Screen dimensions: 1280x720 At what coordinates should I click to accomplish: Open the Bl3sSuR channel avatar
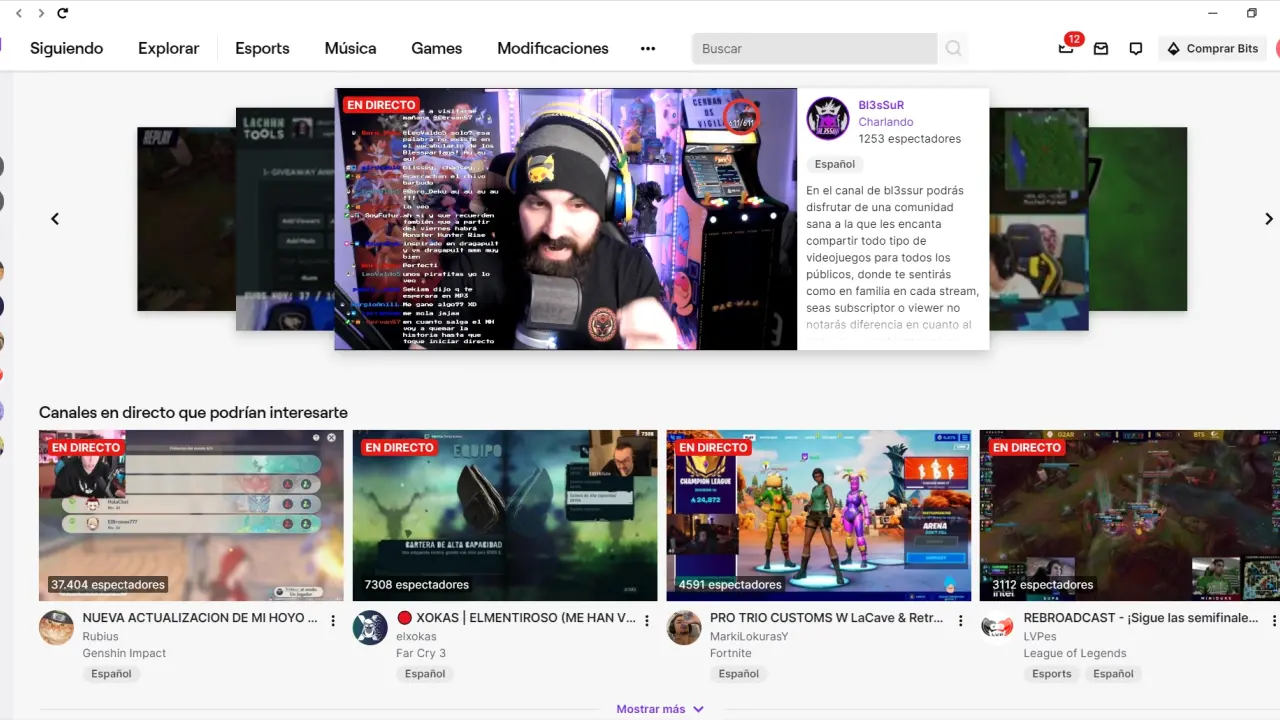click(x=828, y=118)
